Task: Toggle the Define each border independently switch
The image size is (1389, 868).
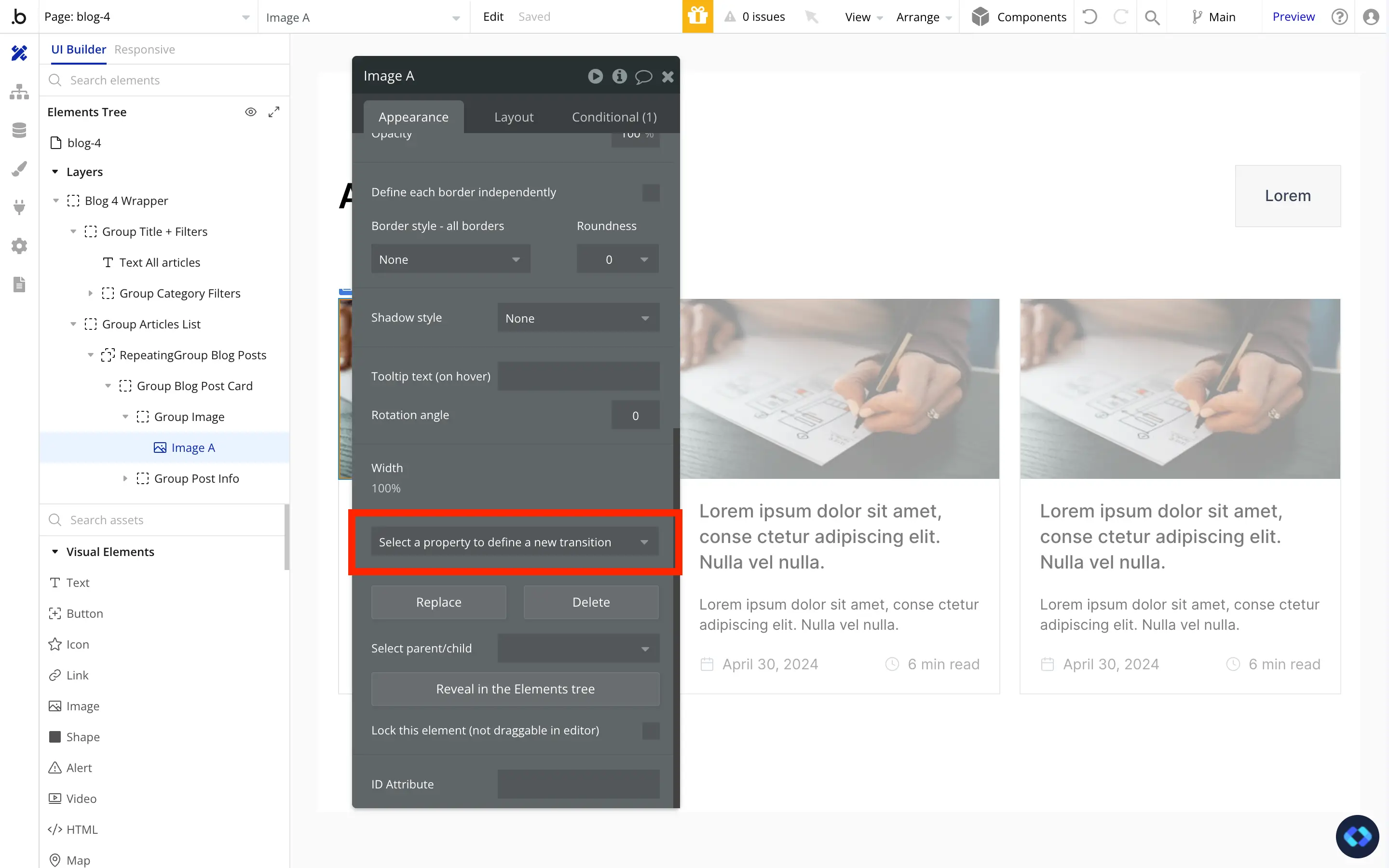Action: [651, 192]
